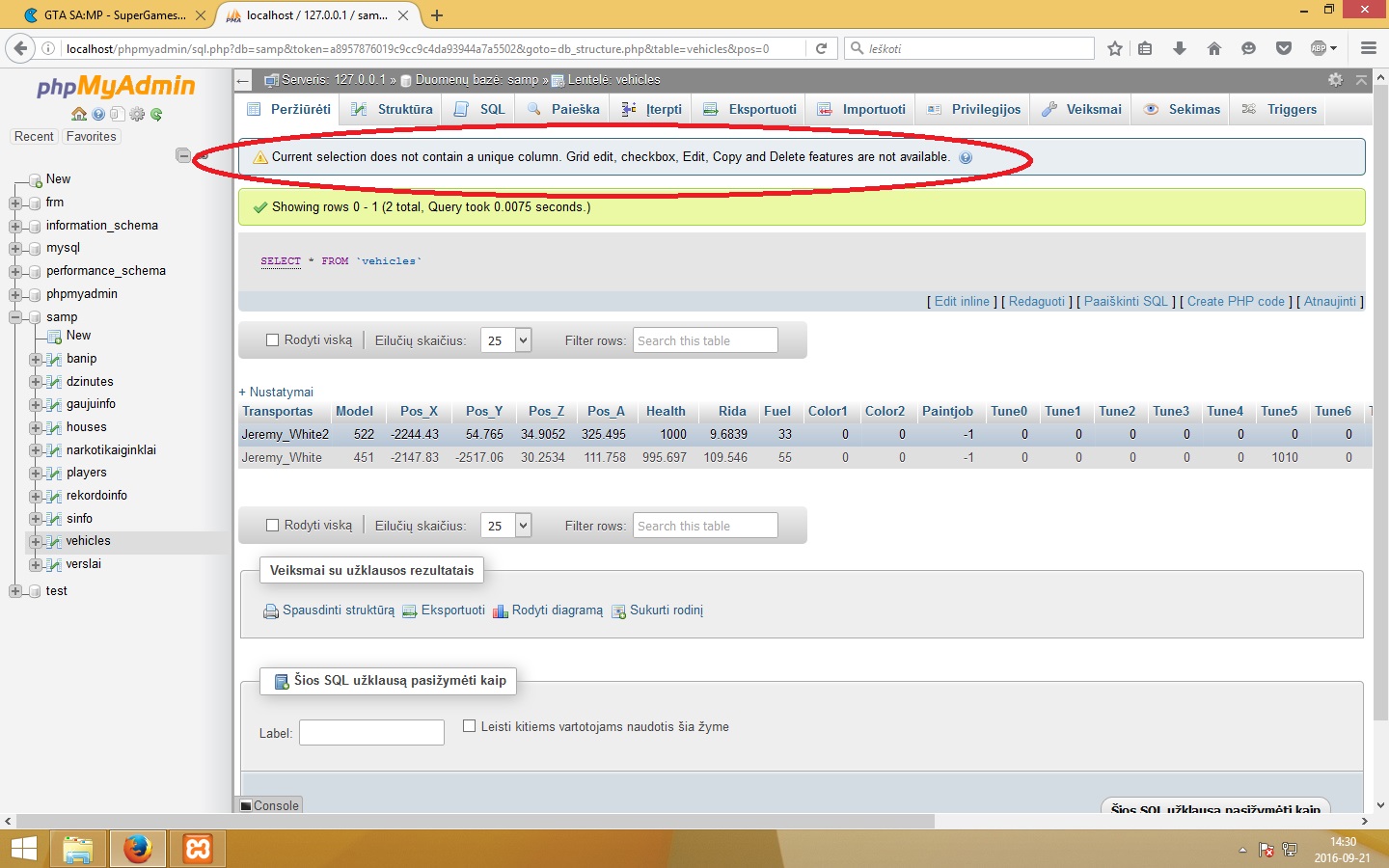Click the Create PHP code link
Screen dimensions: 1389x868
click(x=1236, y=302)
